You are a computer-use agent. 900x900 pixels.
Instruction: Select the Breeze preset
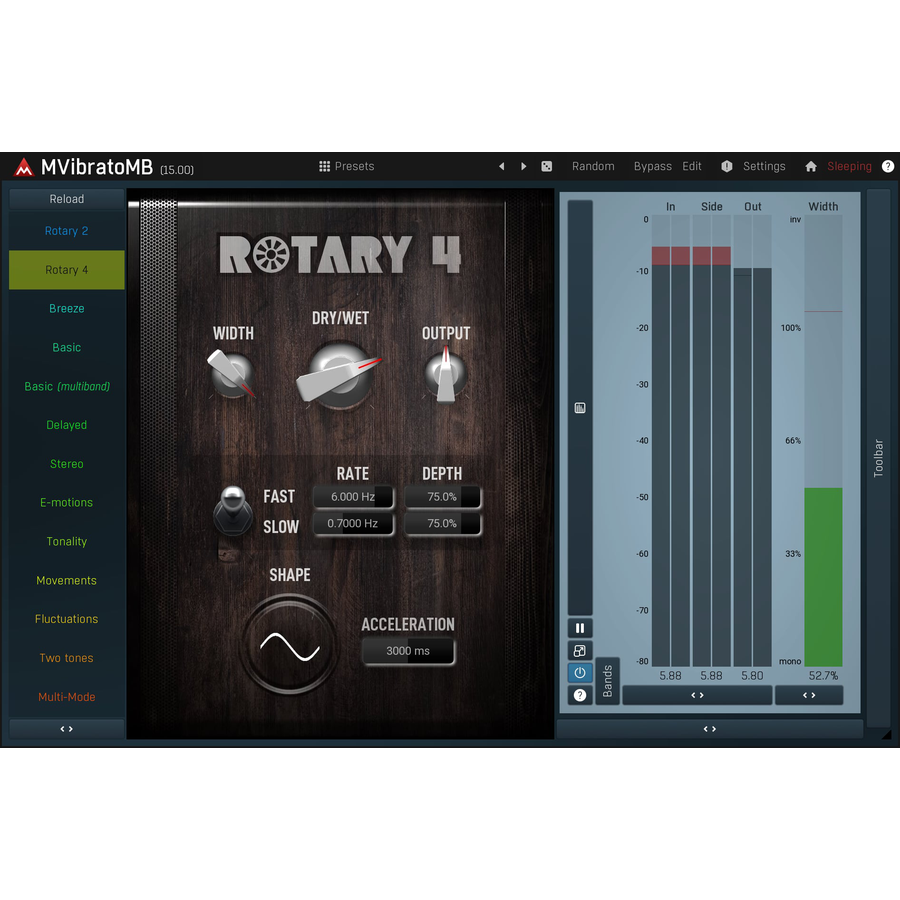pos(67,309)
